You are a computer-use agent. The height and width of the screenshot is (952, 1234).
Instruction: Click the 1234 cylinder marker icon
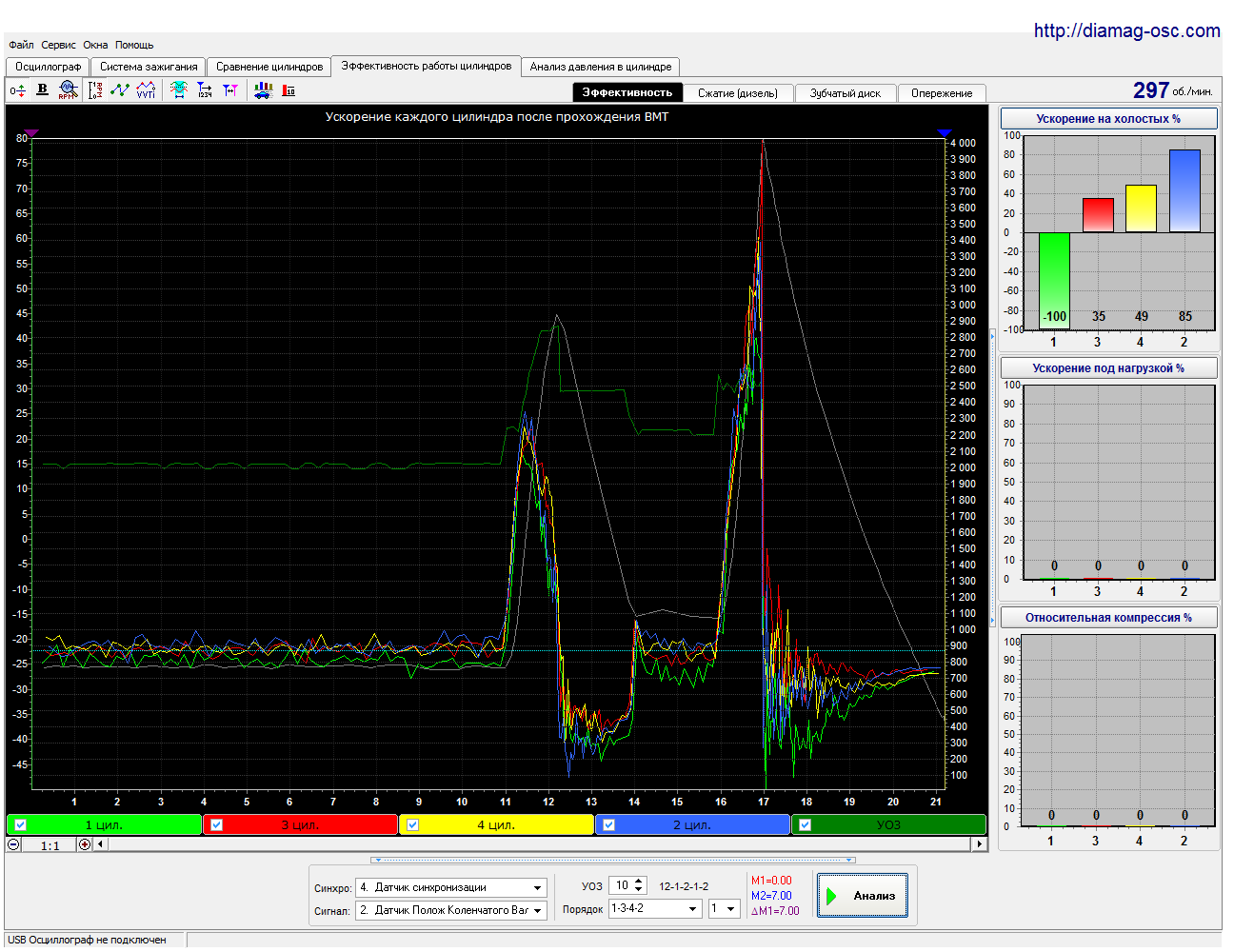[x=205, y=90]
